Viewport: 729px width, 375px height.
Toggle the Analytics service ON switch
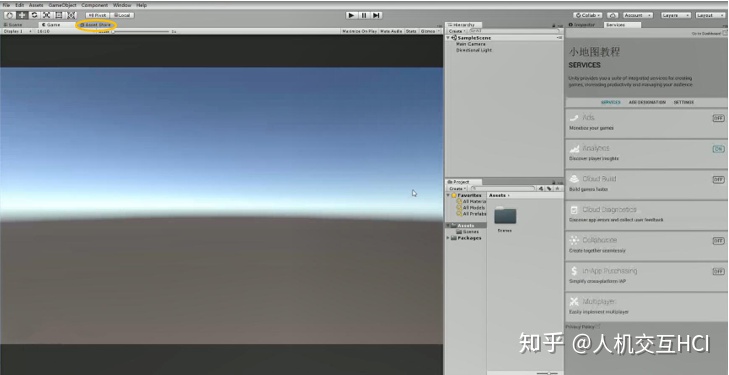click(x=718, y=149)
